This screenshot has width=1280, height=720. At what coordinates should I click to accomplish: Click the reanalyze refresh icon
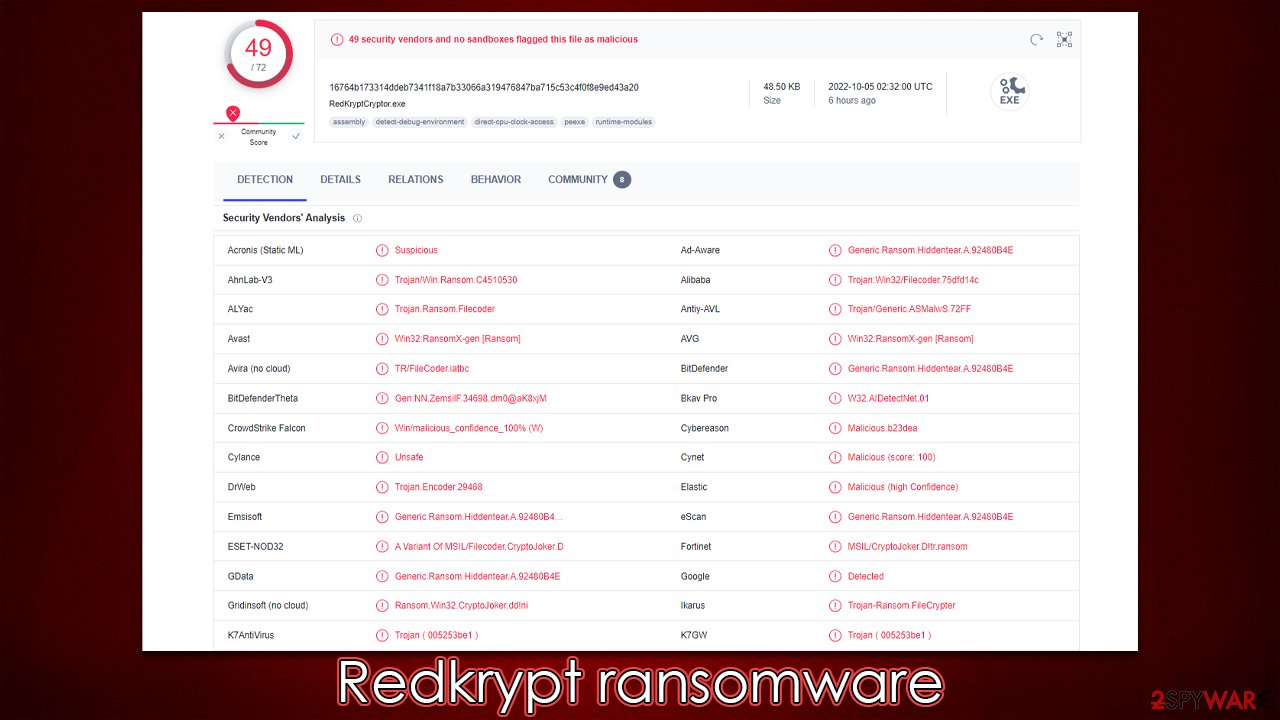(1037, 40)
